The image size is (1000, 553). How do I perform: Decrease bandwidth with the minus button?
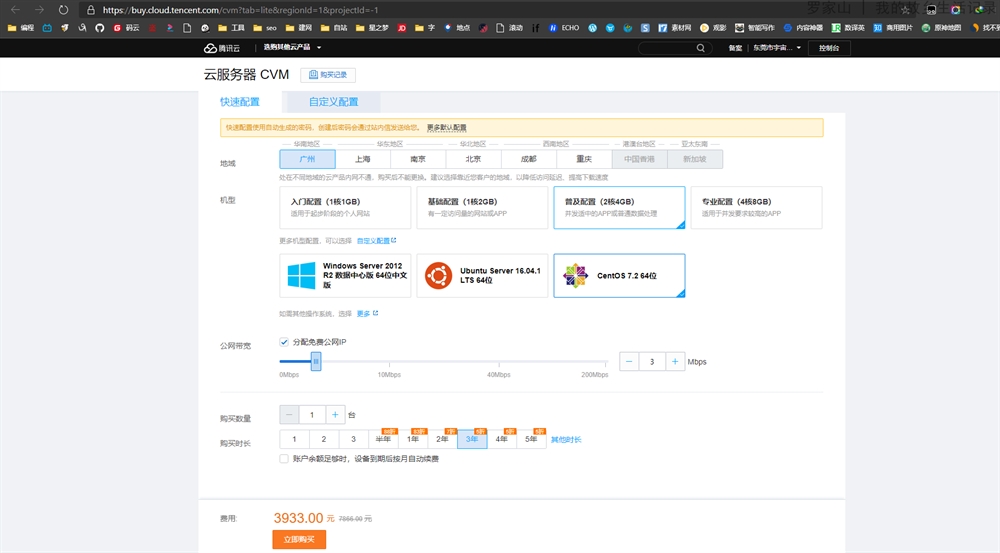click(629, 361)
